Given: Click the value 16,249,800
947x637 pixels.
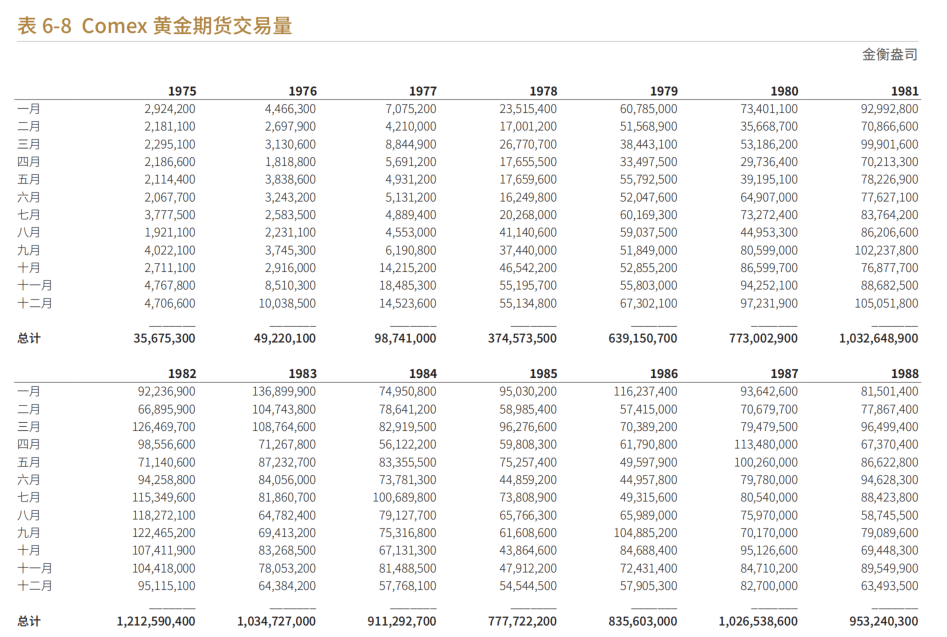Looking at the screenshot, I should coord(528,197).
